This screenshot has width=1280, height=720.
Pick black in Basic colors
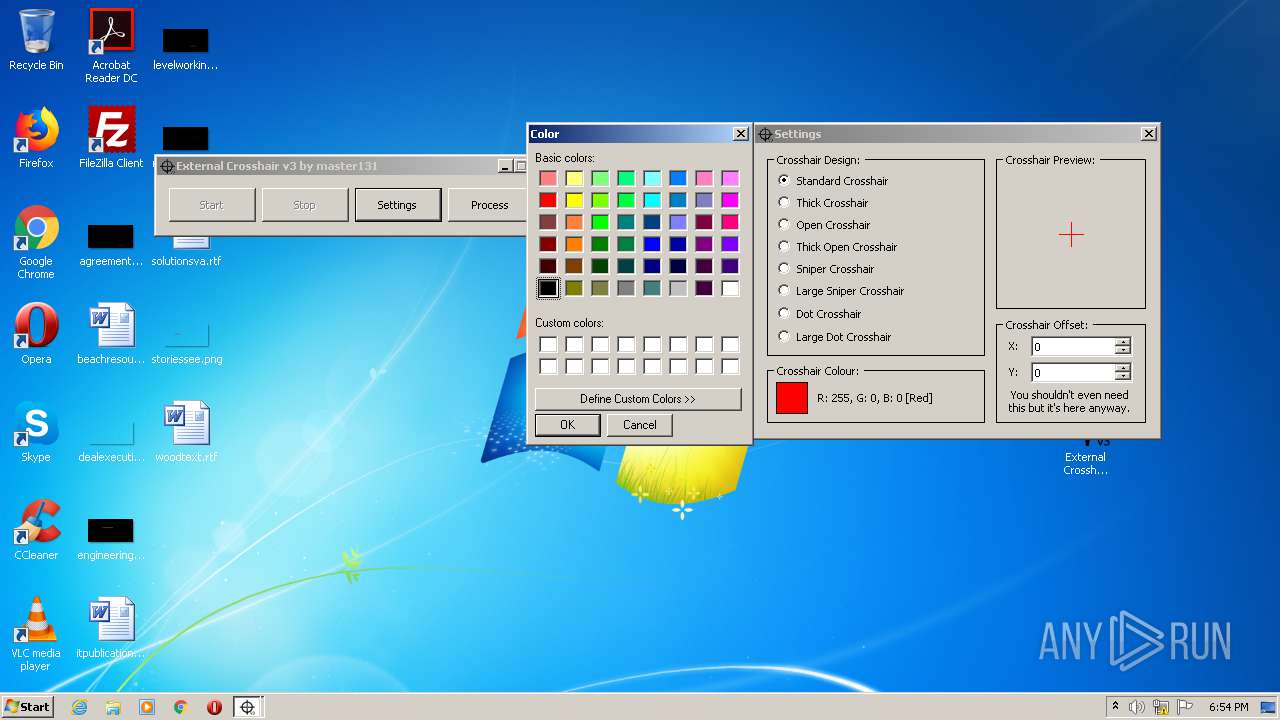(x=548, y=288)
